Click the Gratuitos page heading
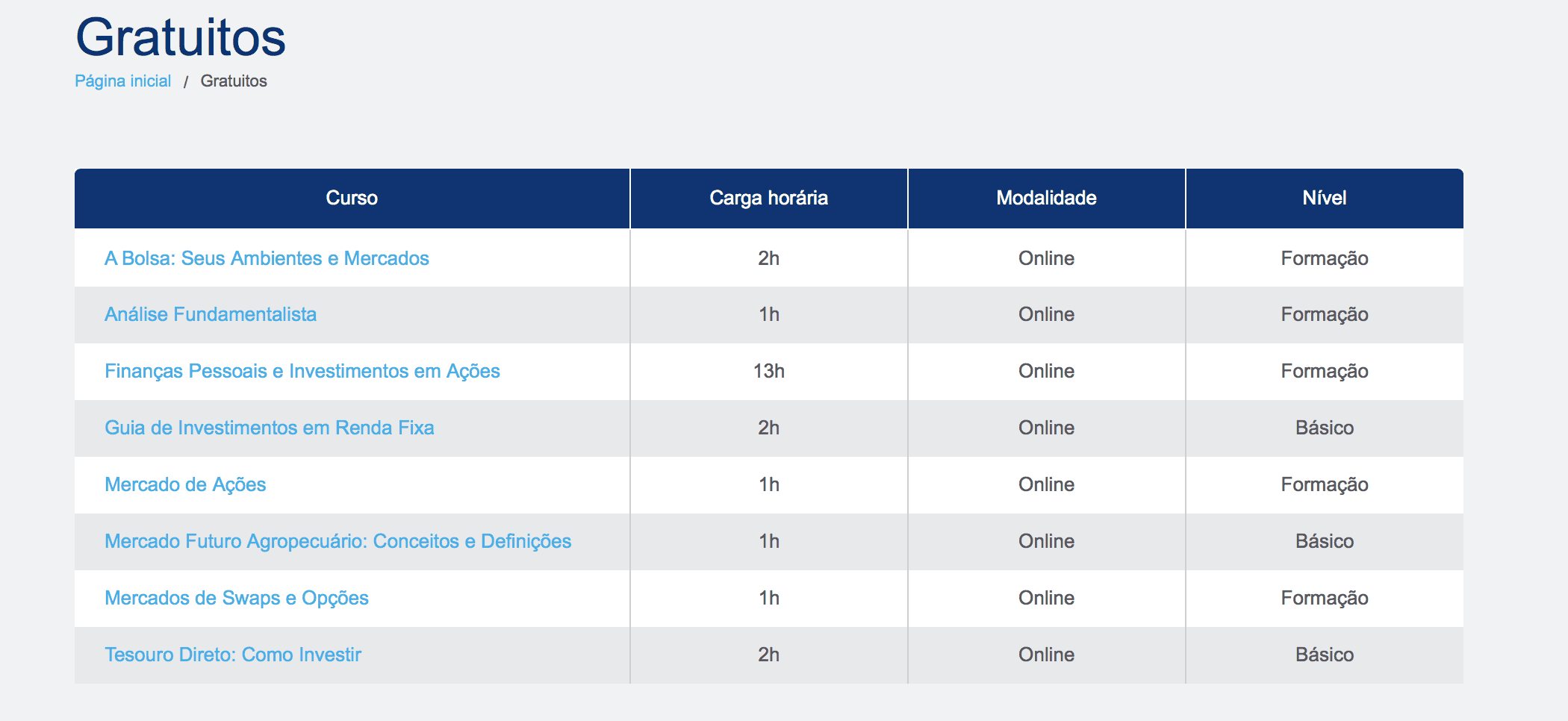Image resolution: width=1568 pixels, height=721 pixels. [x=181, y=37]
